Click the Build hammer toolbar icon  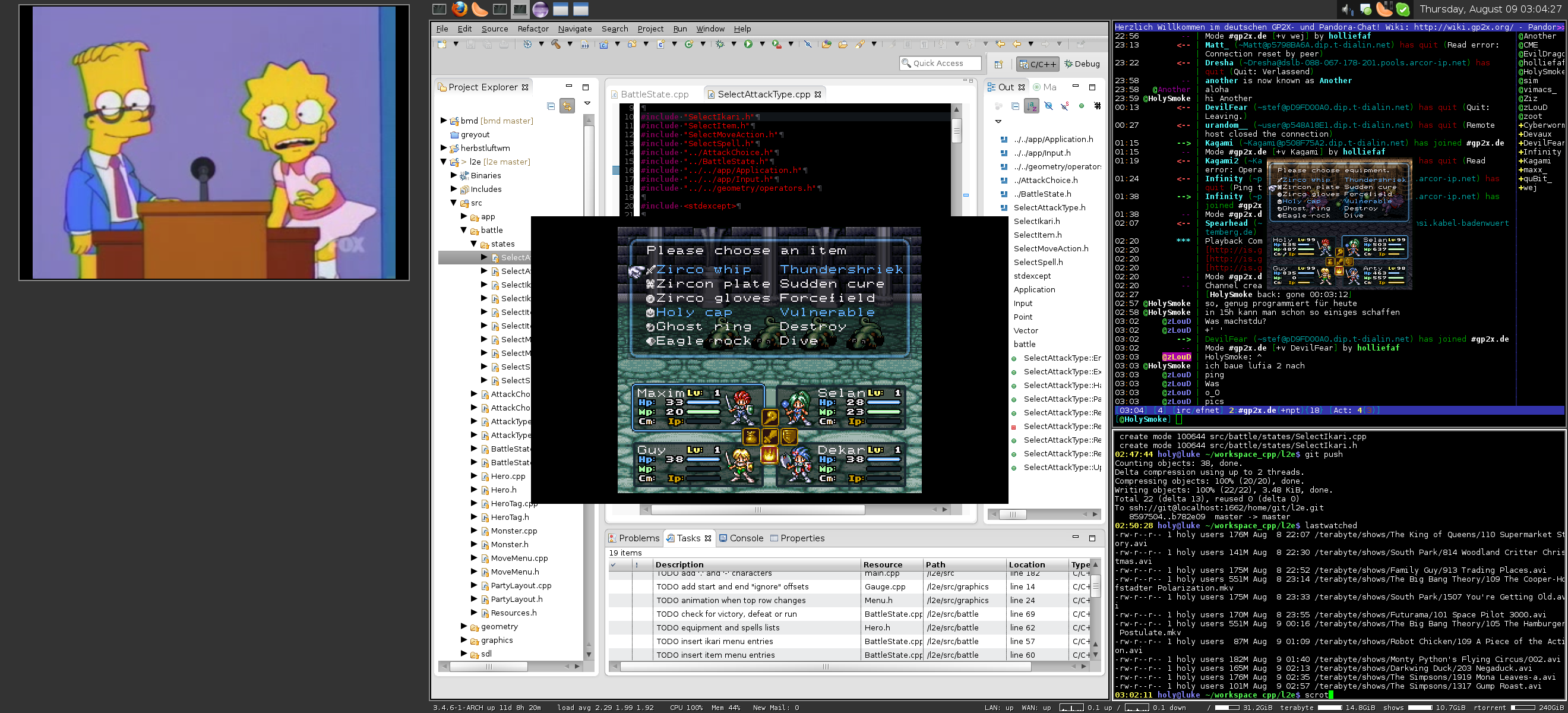coord(556,44)
